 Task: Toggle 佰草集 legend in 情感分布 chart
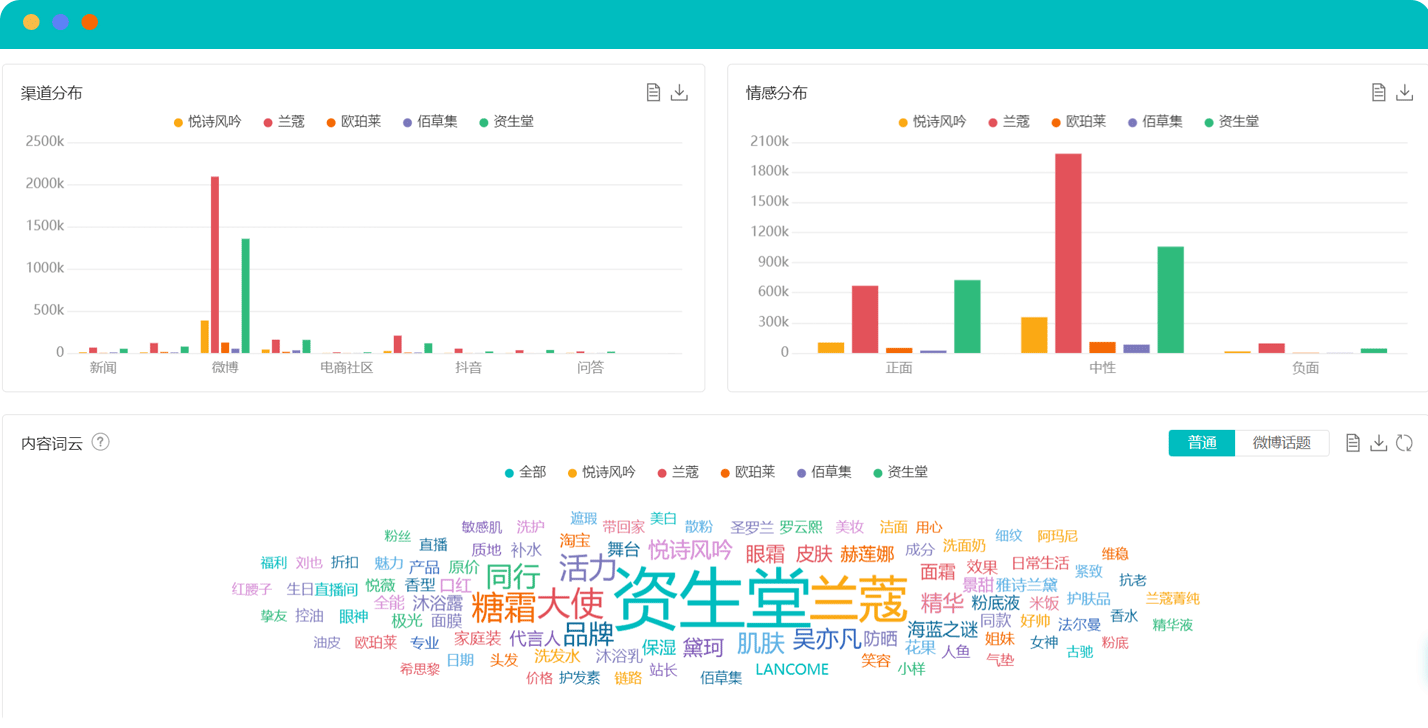point(1155,122)
